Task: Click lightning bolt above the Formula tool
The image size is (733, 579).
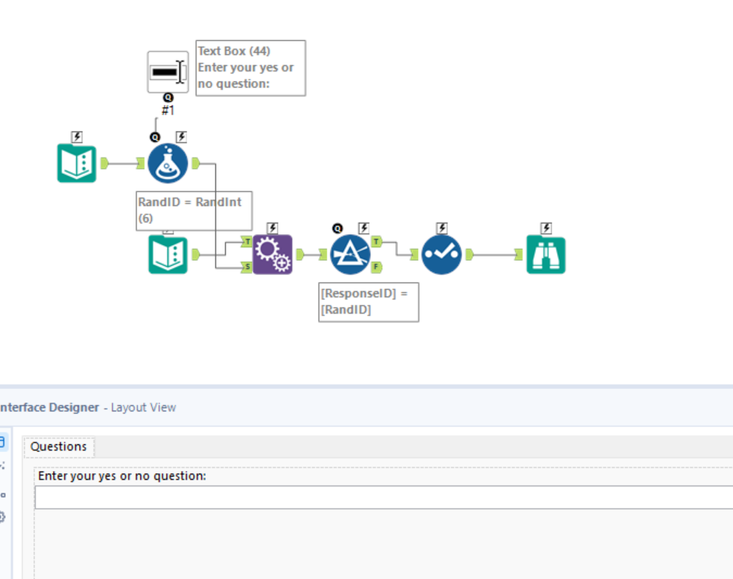Action: [x=181, y=137]
